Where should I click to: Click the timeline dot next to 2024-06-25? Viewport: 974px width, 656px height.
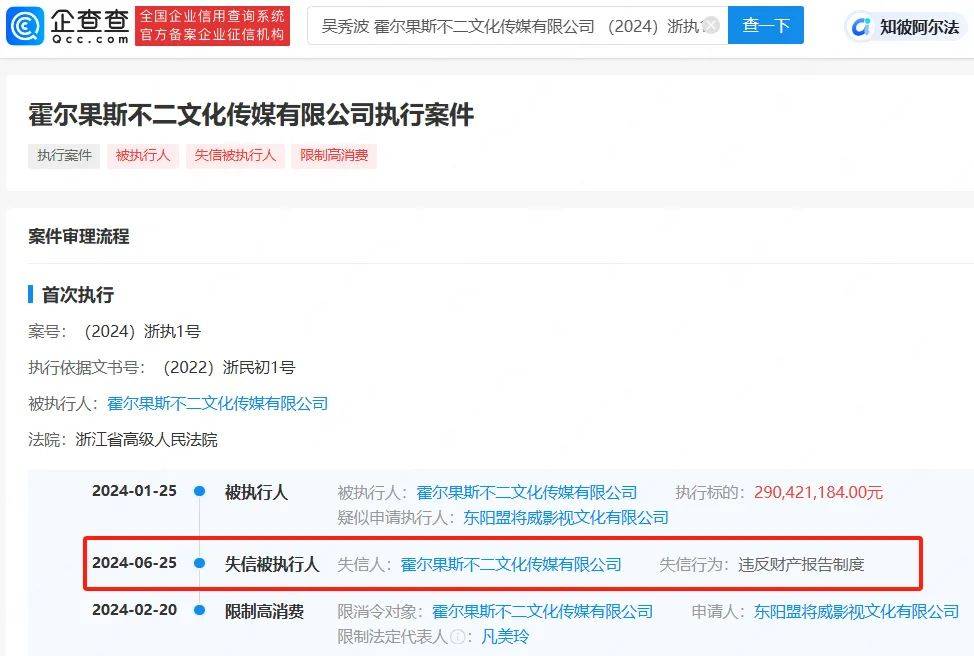[200, 564]
